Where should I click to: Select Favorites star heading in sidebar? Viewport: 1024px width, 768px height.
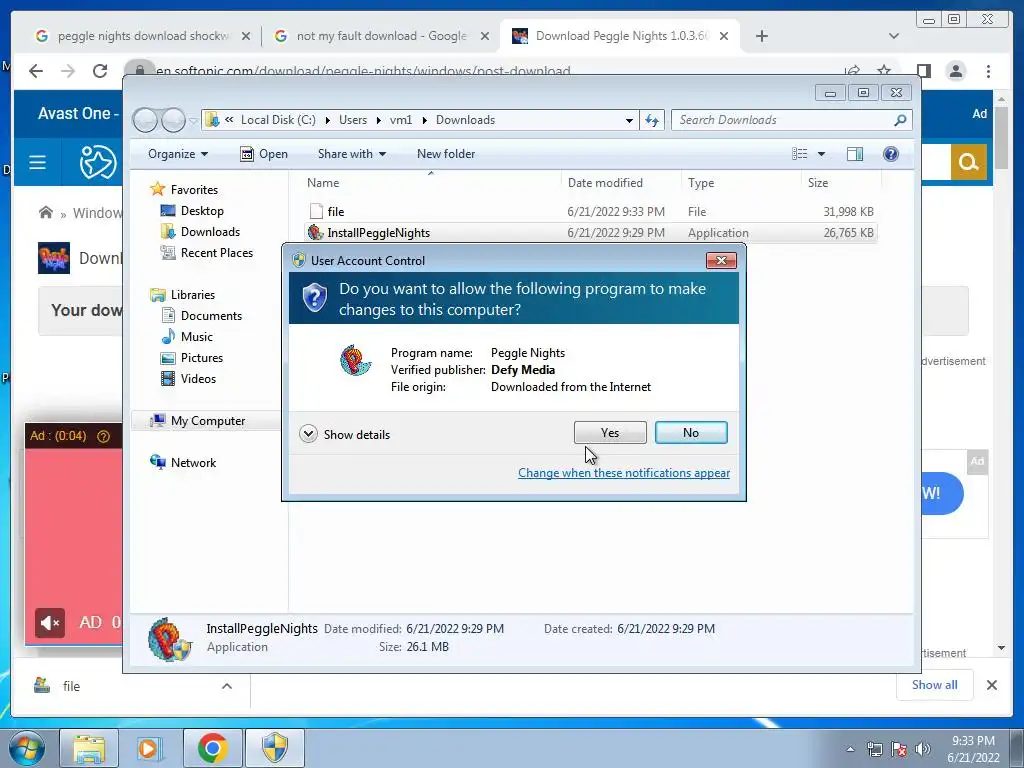(x=194, y=189)
